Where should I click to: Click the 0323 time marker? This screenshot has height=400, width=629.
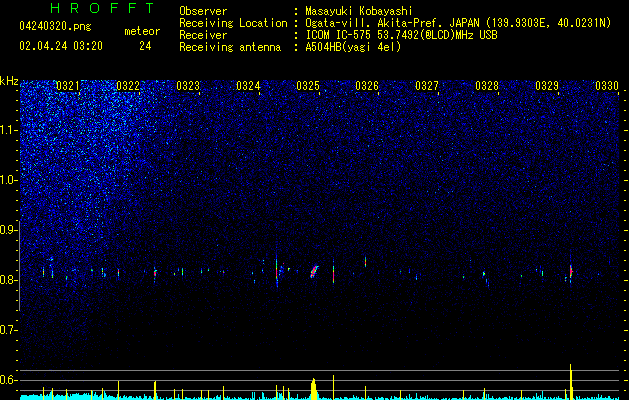click(x=188, y=86)
